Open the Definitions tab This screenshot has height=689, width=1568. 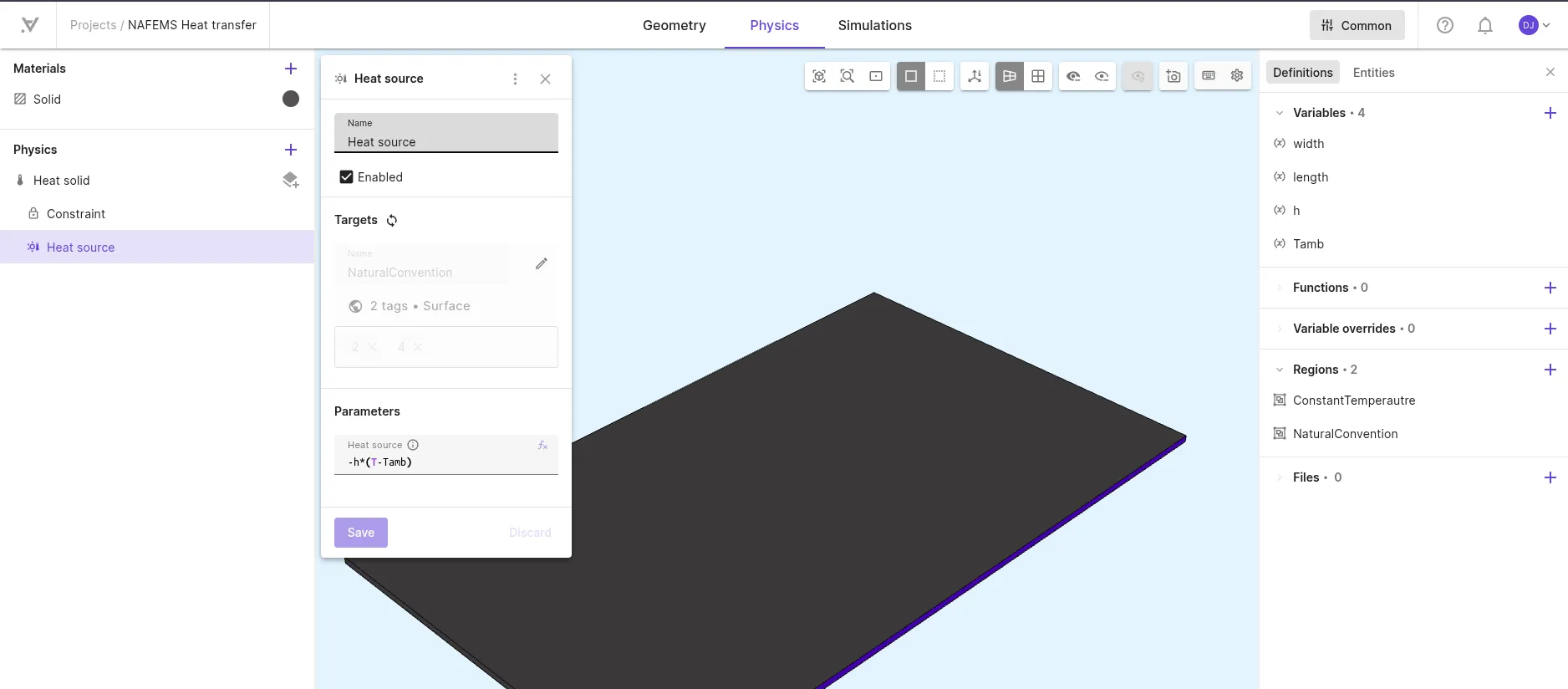[1303, 73]
